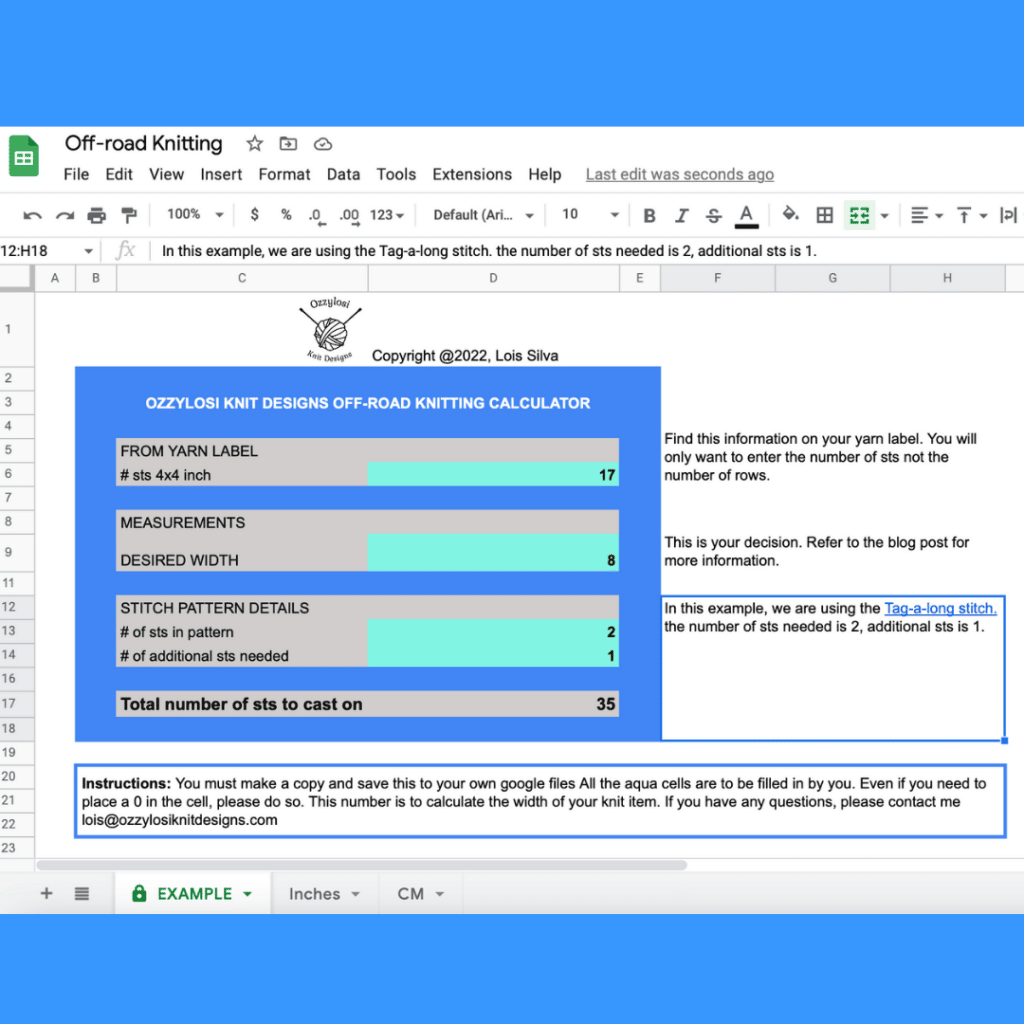Select the sts in pattern value 2
Screen dimensions: 1024x1024
point(493,631)
